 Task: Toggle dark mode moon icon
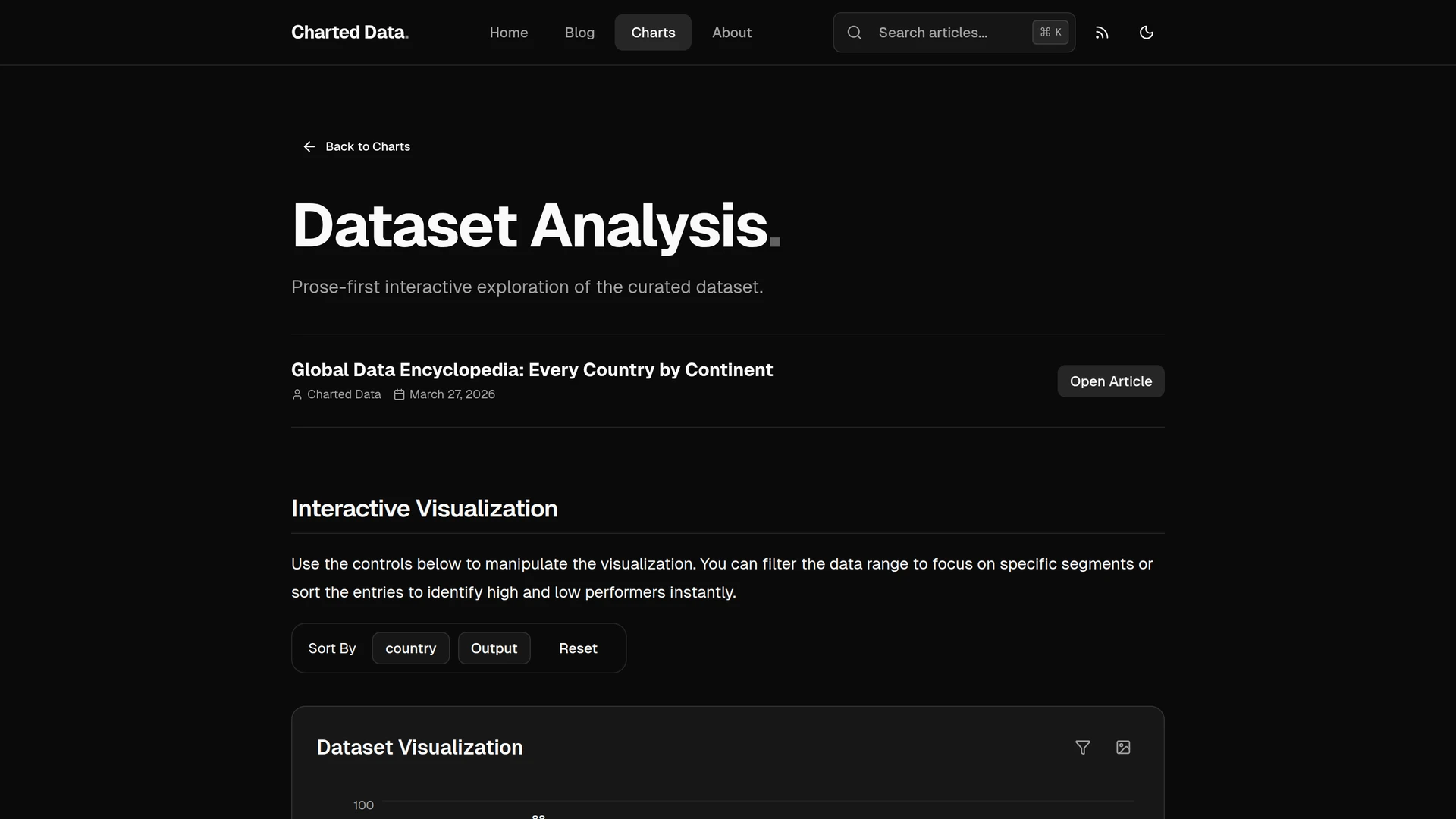(1147, 33)
